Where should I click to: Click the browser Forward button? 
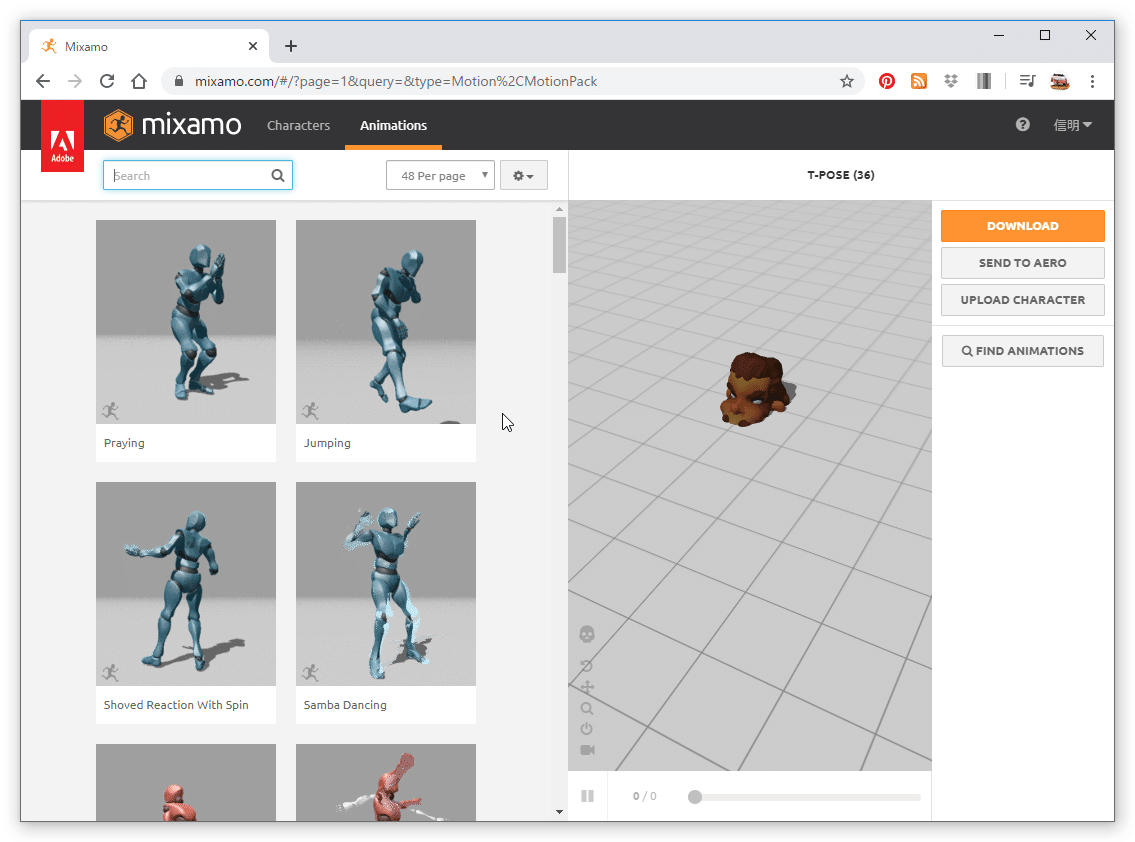pos(75,81)
